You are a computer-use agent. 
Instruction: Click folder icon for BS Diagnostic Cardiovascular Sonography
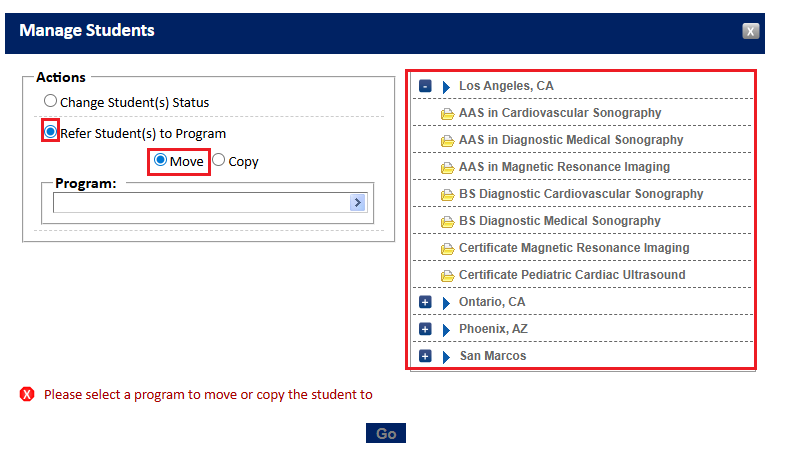[x=447, y=195]
